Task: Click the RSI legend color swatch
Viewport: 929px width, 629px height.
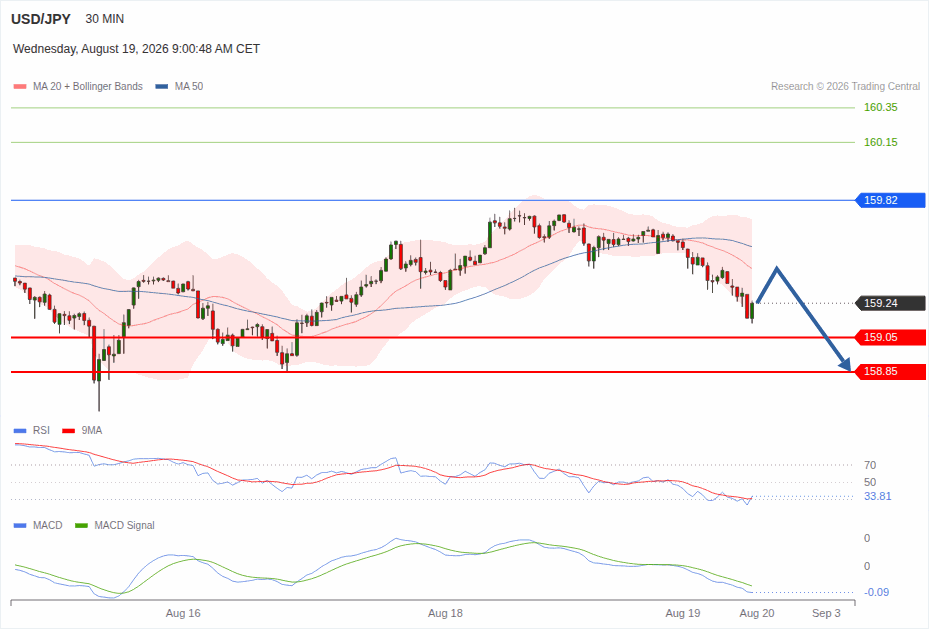Action: click(20, 431)
